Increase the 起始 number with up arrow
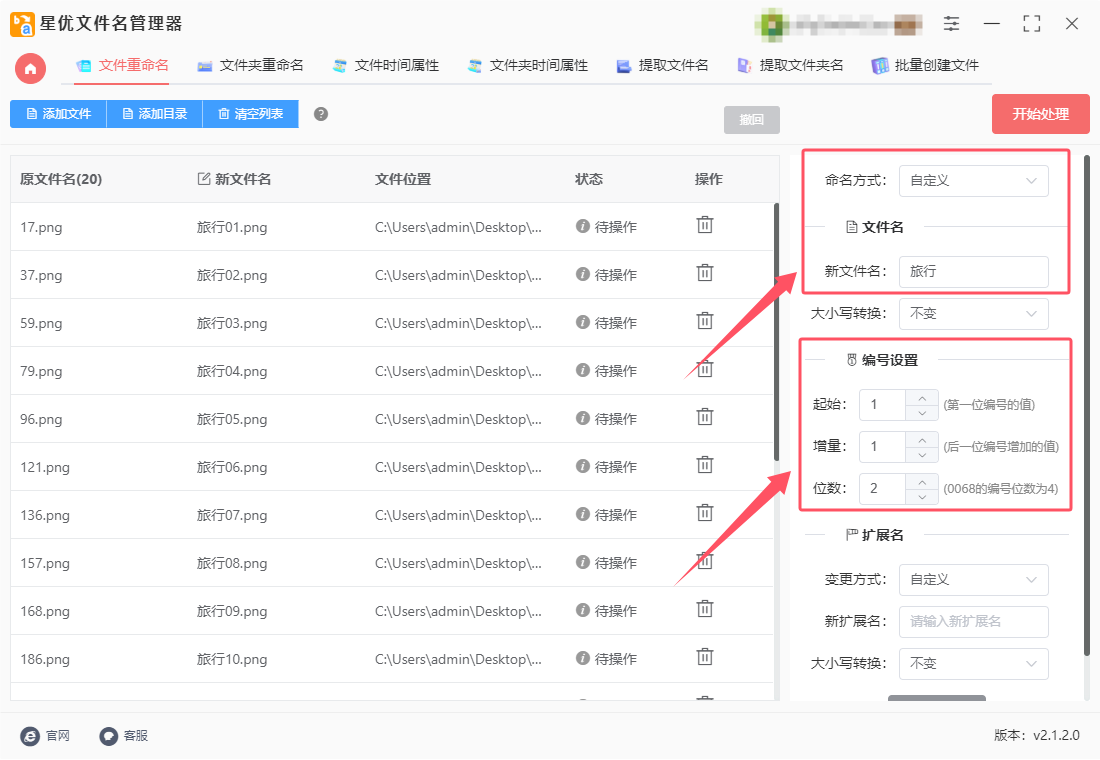Image resolution: width=1100 pixels, height=760 pixels. (x=922, y=397)
